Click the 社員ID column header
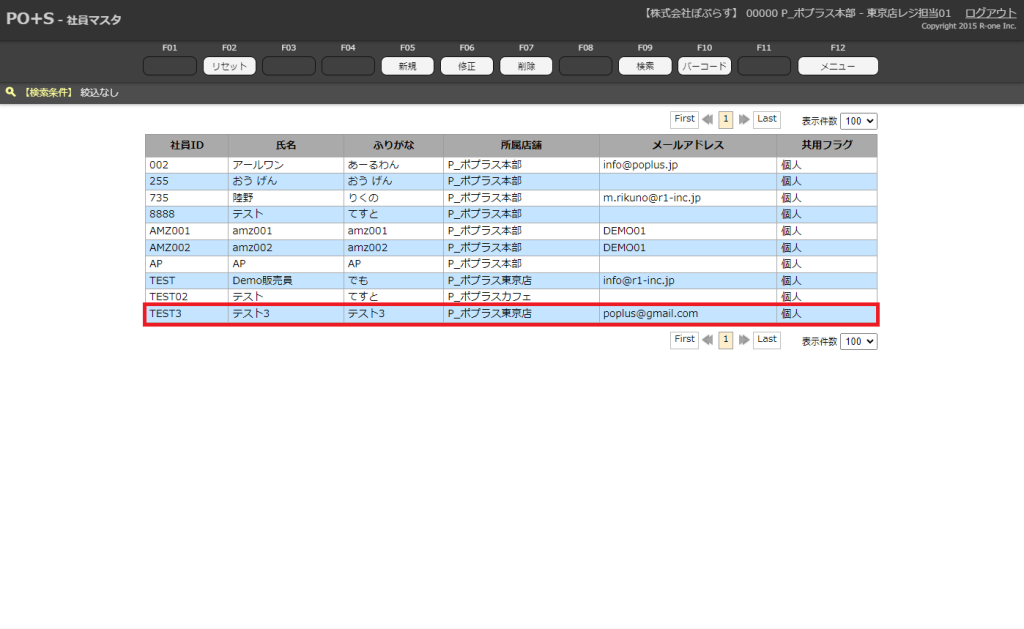 point(186,145)
